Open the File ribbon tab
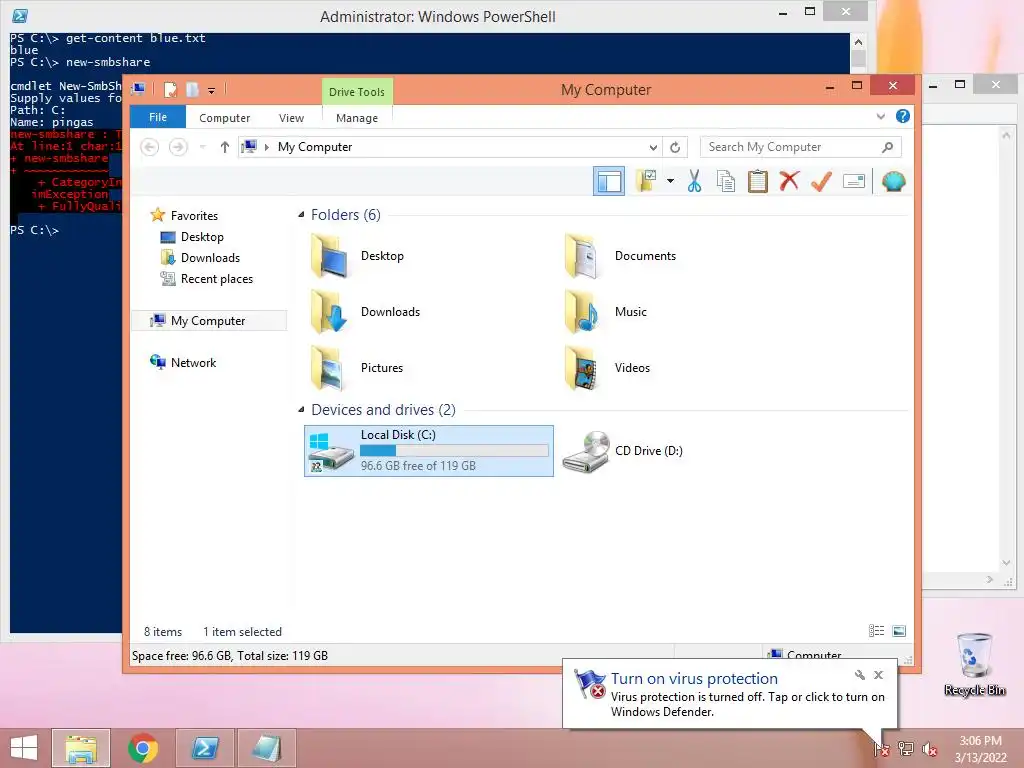Viewport: 1024px width, 768px height. point(158,117)
